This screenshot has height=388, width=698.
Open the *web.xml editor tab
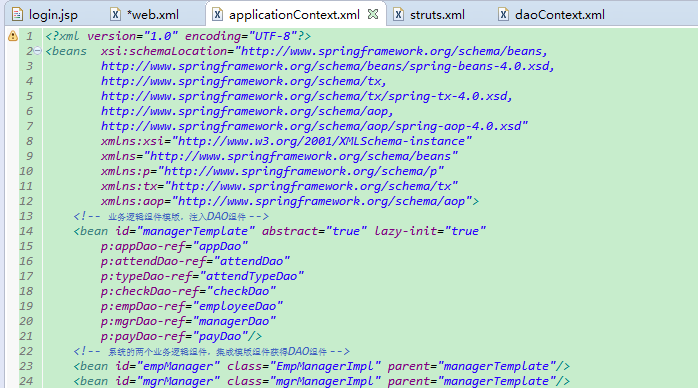point(153,15)
